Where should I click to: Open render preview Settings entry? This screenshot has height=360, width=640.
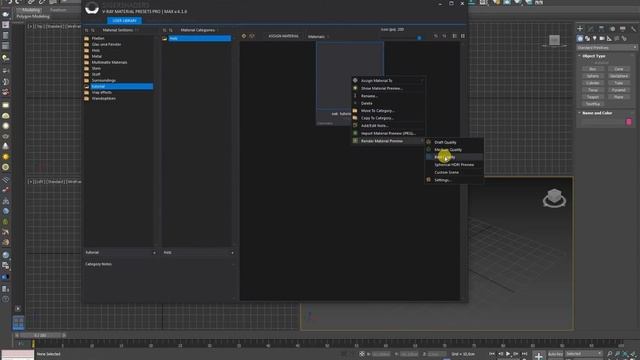(x=454, y=180)
